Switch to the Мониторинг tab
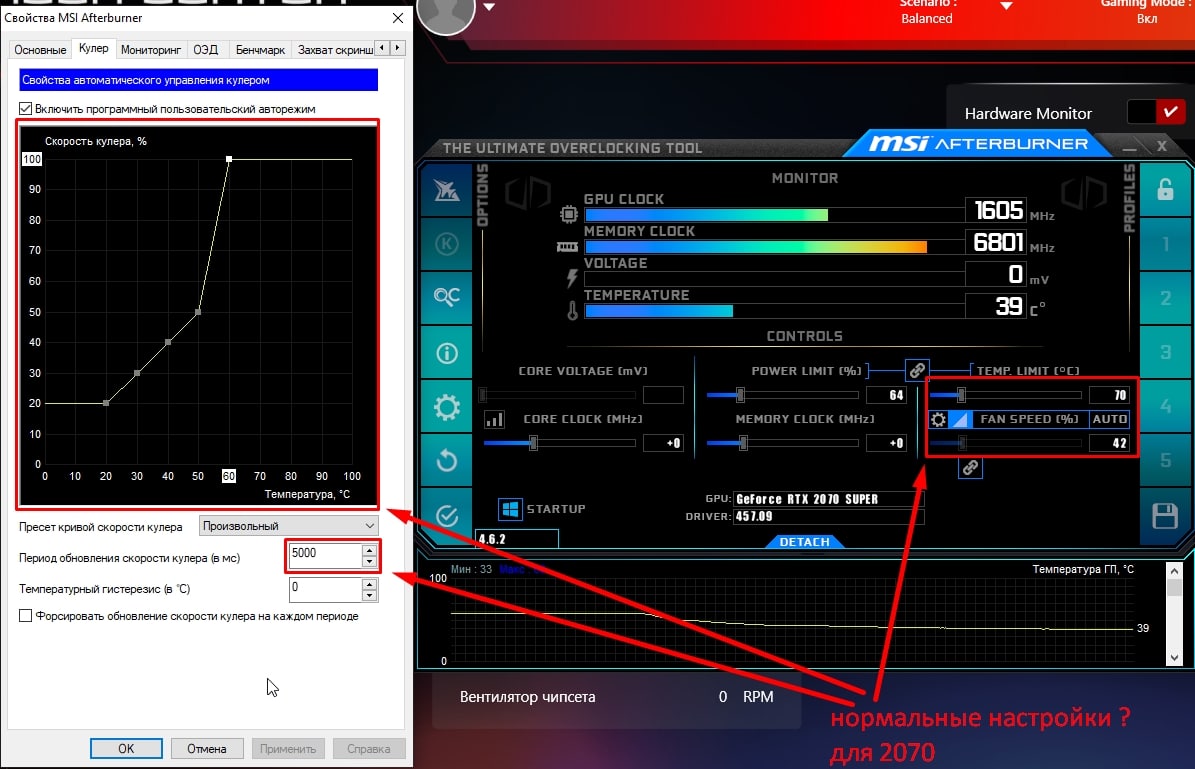 coord(151,50)
